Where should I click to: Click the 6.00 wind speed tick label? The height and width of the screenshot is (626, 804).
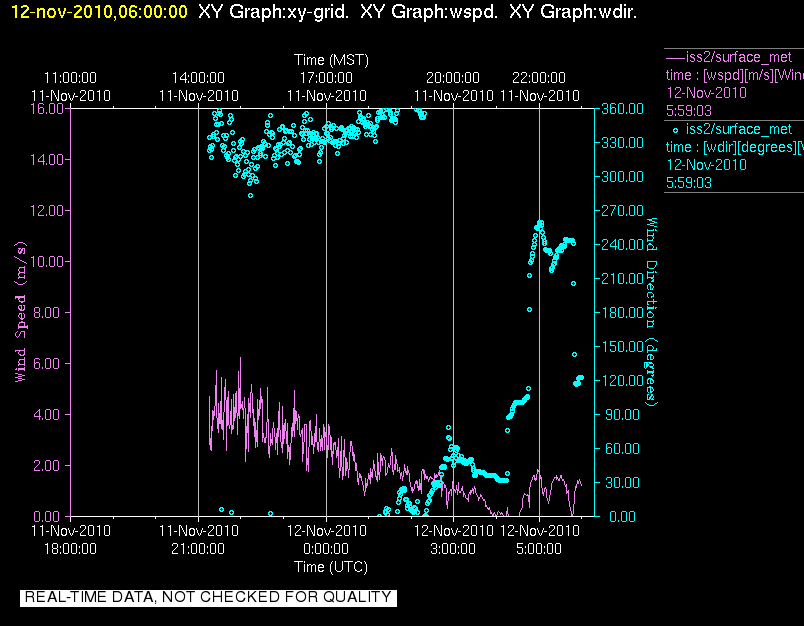point(47,364)
